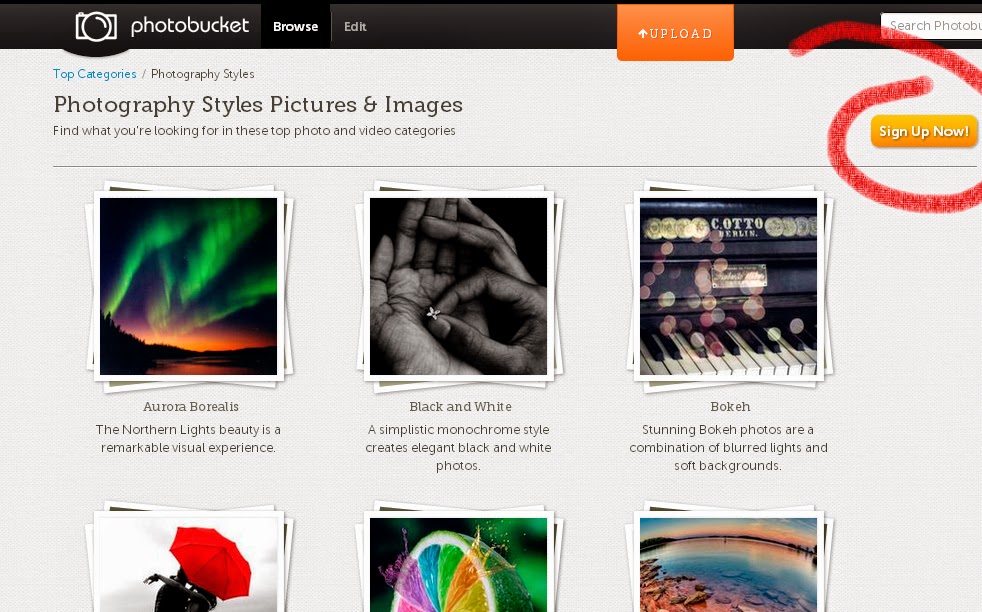Image resolution: width=982 pixels, height=612 pixels.
Task: Click the Photography Styles Pictures & Images heading
Action: tap(258, 105)
